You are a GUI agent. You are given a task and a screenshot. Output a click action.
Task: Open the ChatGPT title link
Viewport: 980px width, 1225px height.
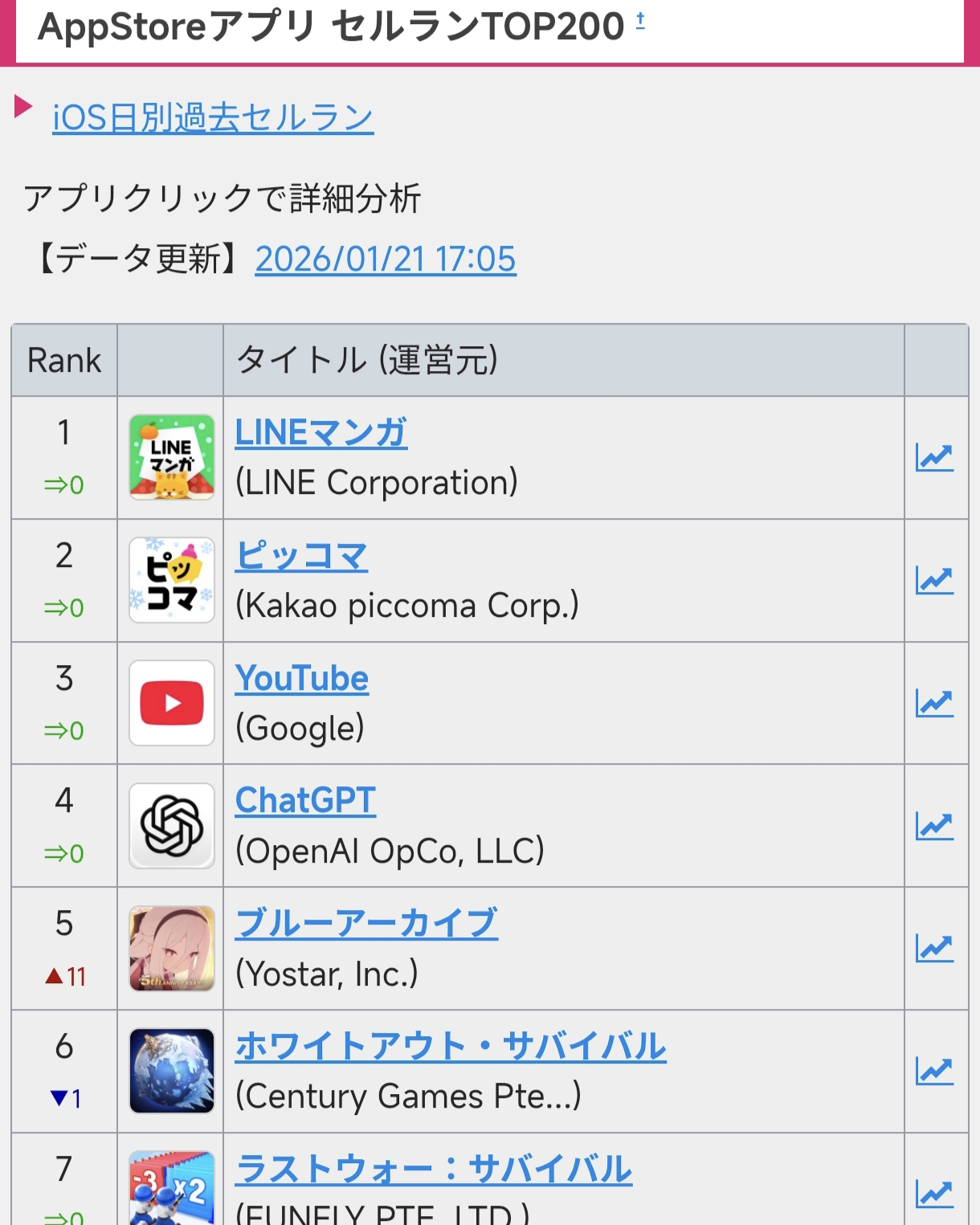(305, 801)
